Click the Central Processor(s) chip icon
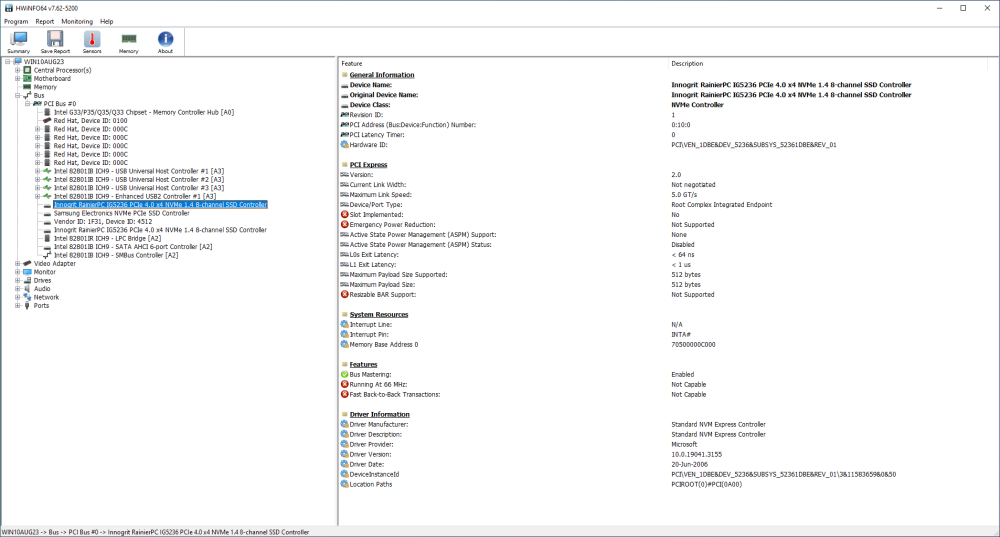 (27, 70)
